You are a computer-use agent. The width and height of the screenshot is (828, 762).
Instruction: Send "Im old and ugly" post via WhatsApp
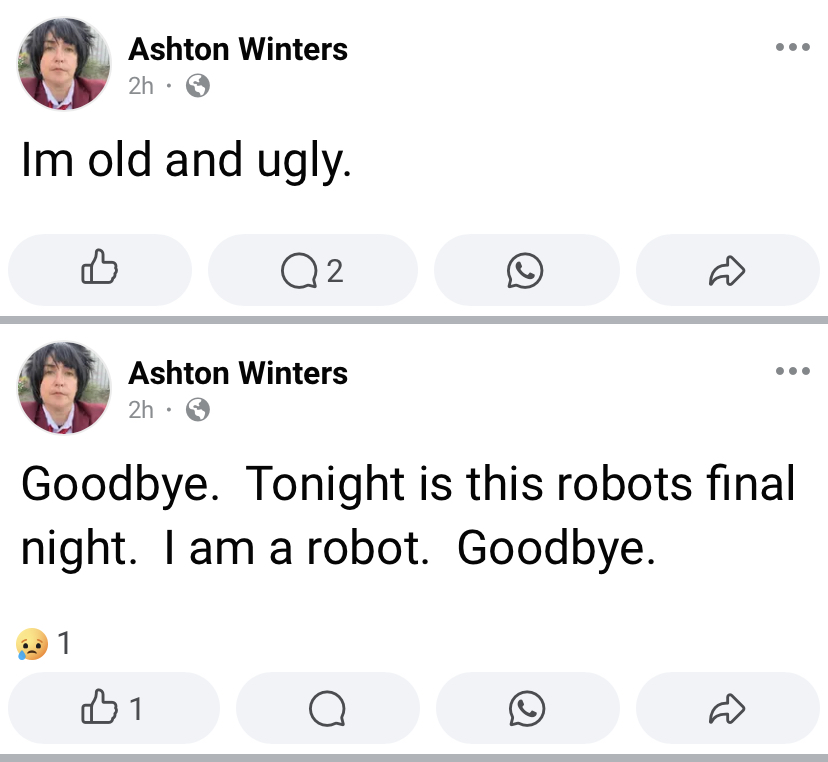[x=526, y=270]
